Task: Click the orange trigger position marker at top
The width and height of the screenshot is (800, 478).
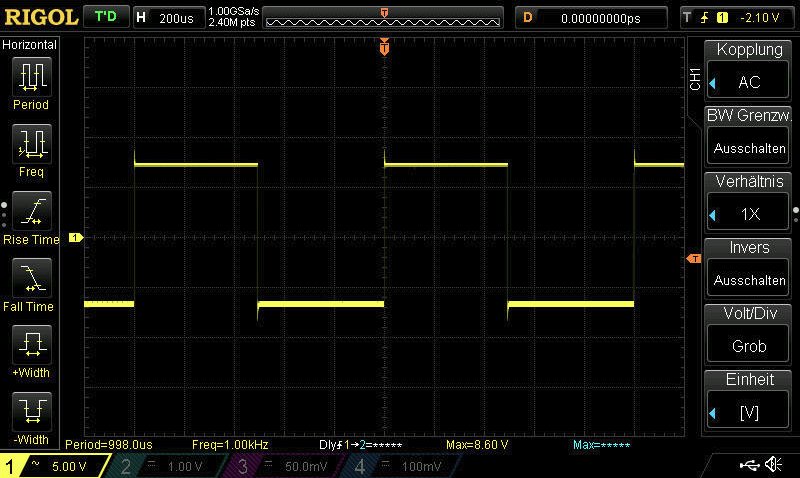Action: point(385,47)
